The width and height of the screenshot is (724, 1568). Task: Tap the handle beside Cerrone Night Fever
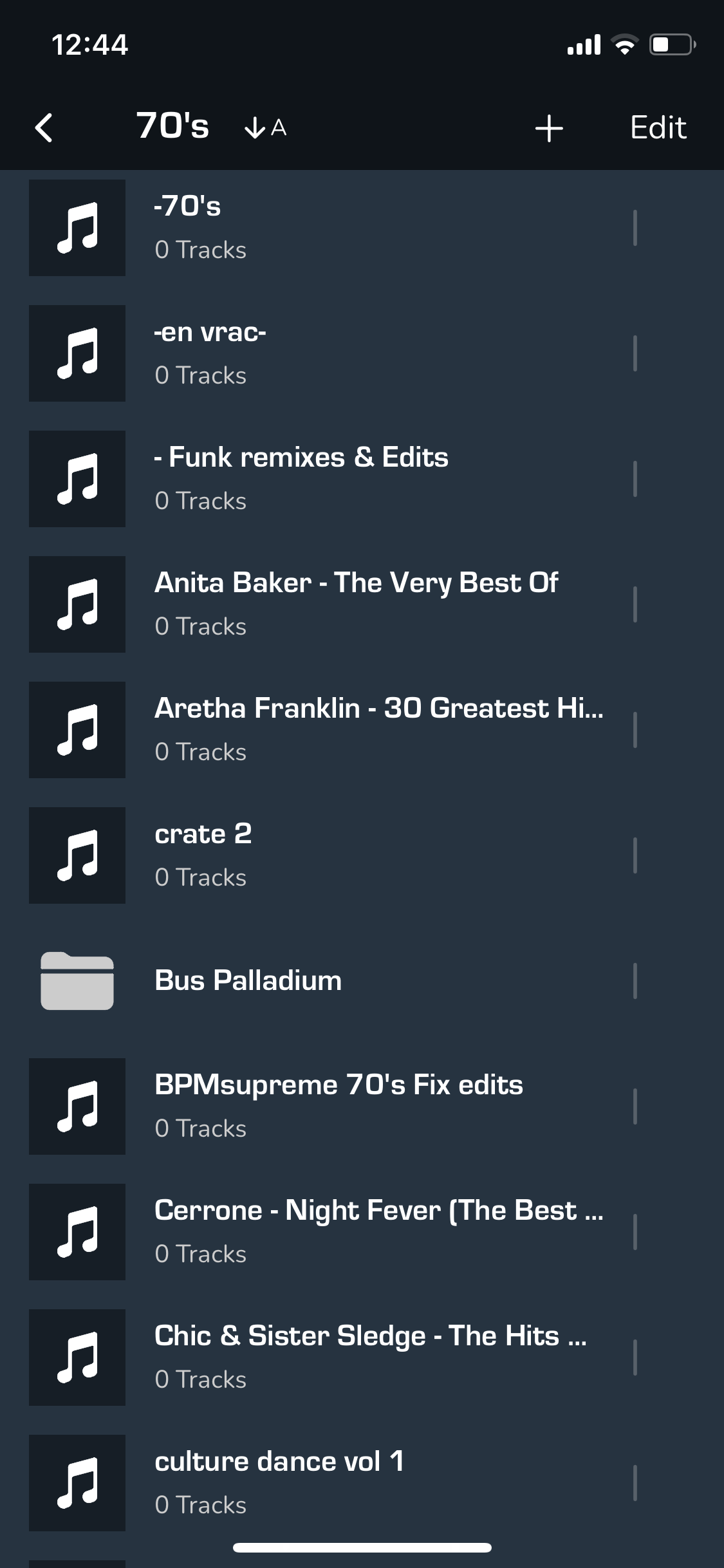tap(635, 1232)
